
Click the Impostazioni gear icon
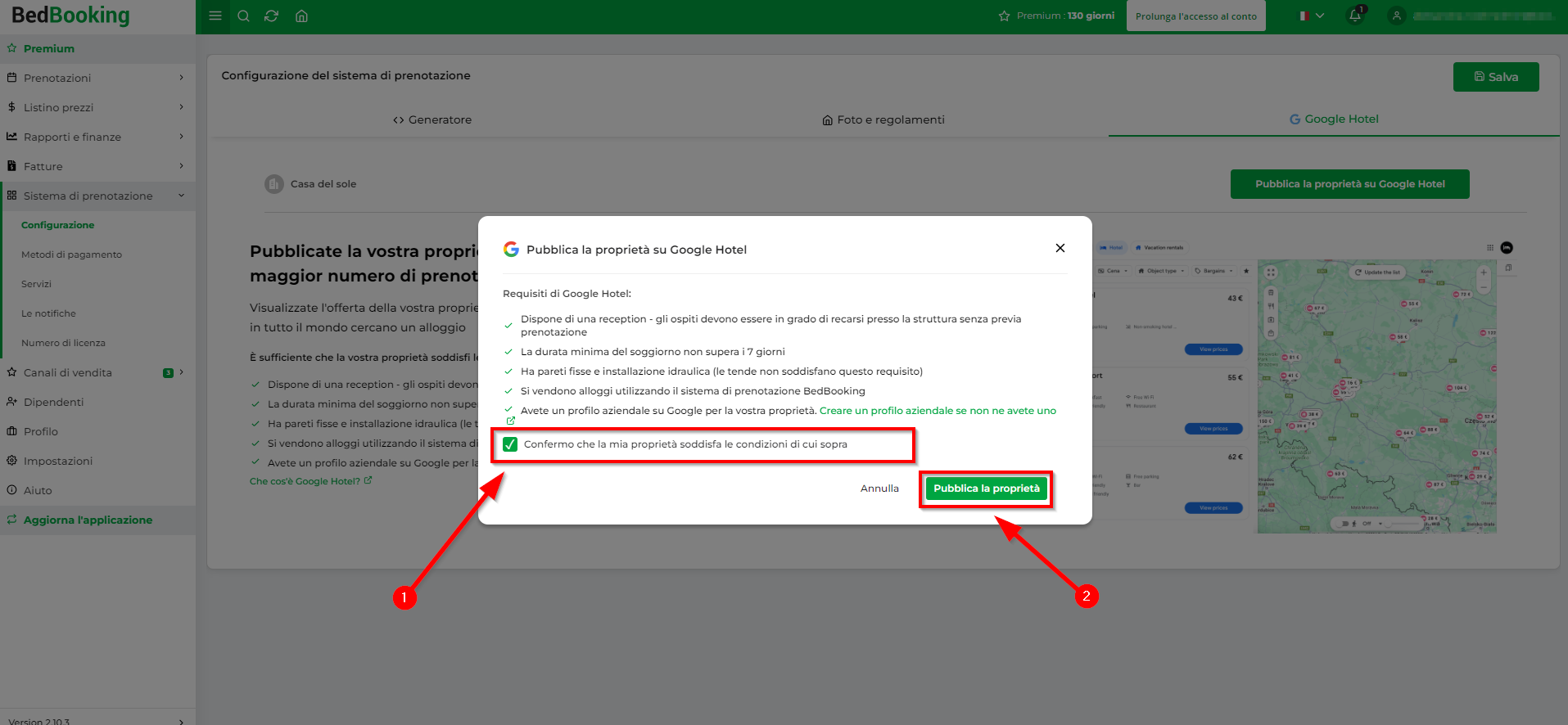(x=11, y=461)
